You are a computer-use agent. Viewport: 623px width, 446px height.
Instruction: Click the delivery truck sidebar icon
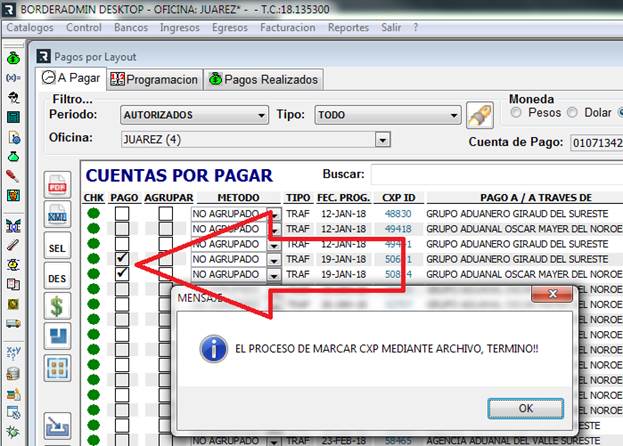click(13, 323)
